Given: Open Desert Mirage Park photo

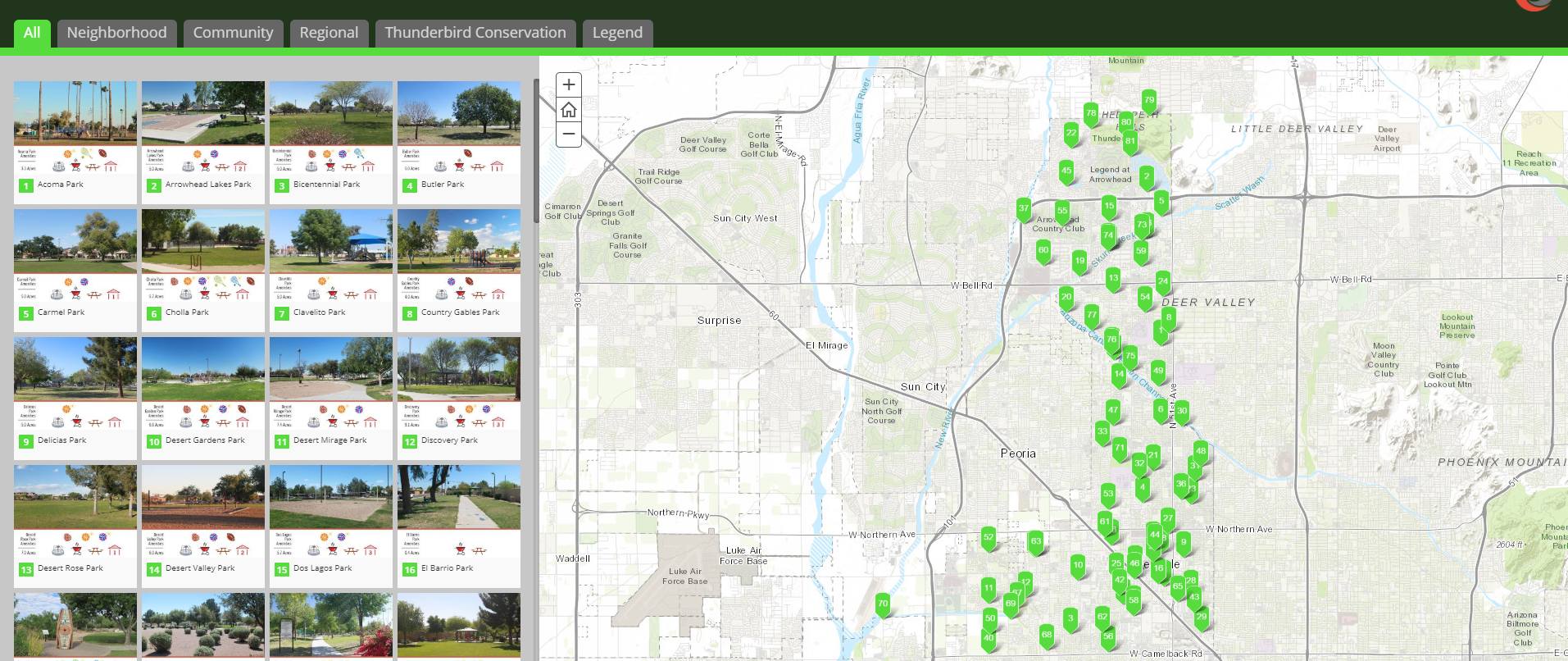Looking at the screenshot, I should point(331,369).
